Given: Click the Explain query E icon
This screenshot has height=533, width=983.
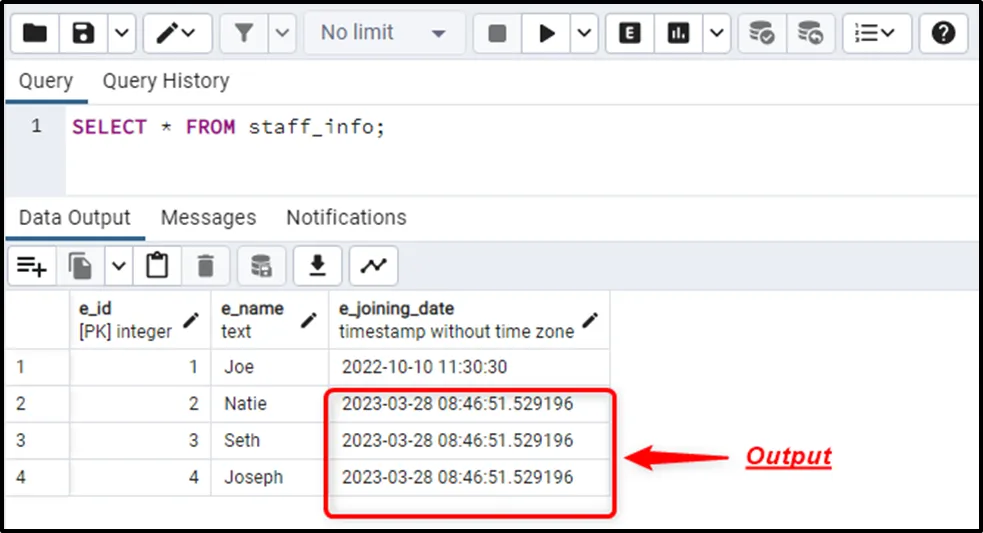Looking at the screenshot, I should (630, 33).
